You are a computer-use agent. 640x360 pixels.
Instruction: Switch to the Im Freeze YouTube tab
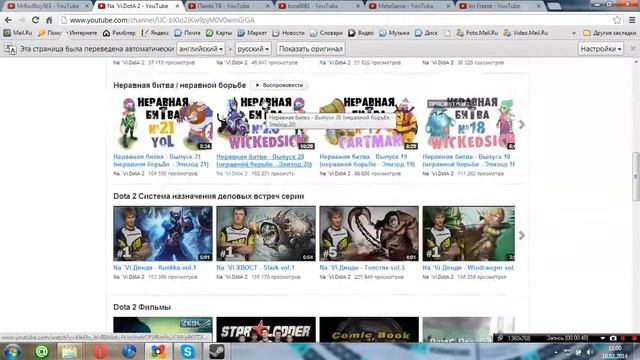pos(499,6)
